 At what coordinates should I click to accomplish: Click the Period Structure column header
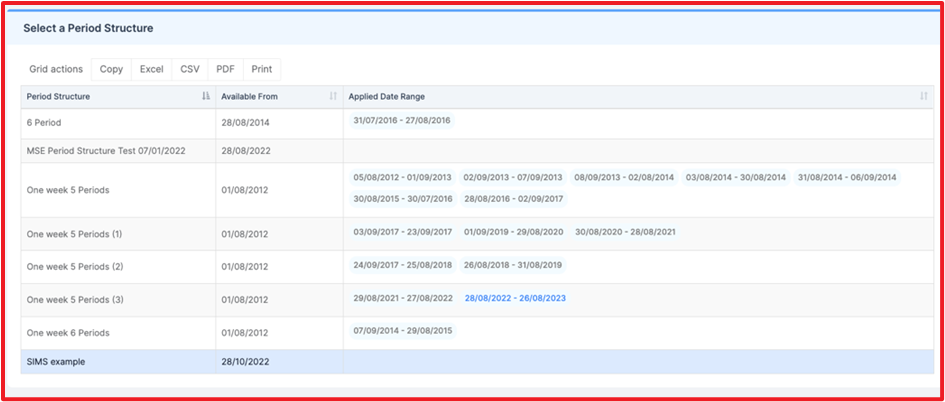point(118,96)
